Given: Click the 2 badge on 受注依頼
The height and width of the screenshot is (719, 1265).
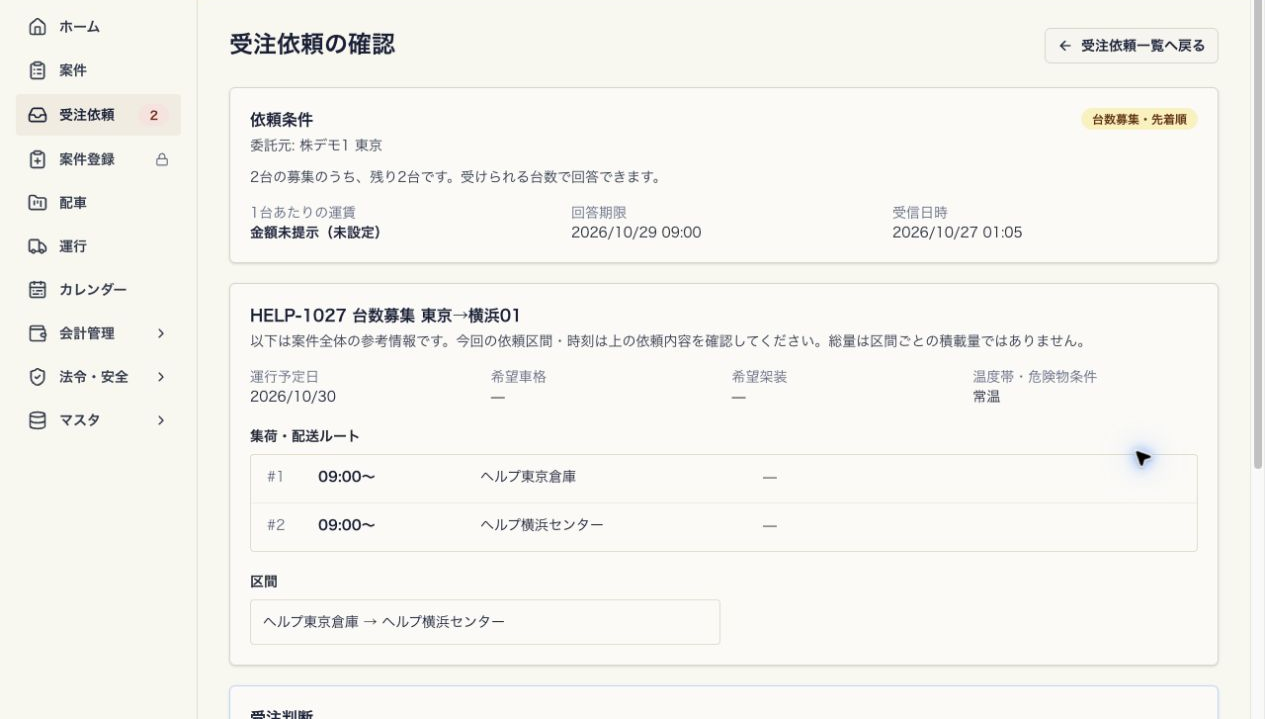Looking at the screenshot, I should (154, 115).
